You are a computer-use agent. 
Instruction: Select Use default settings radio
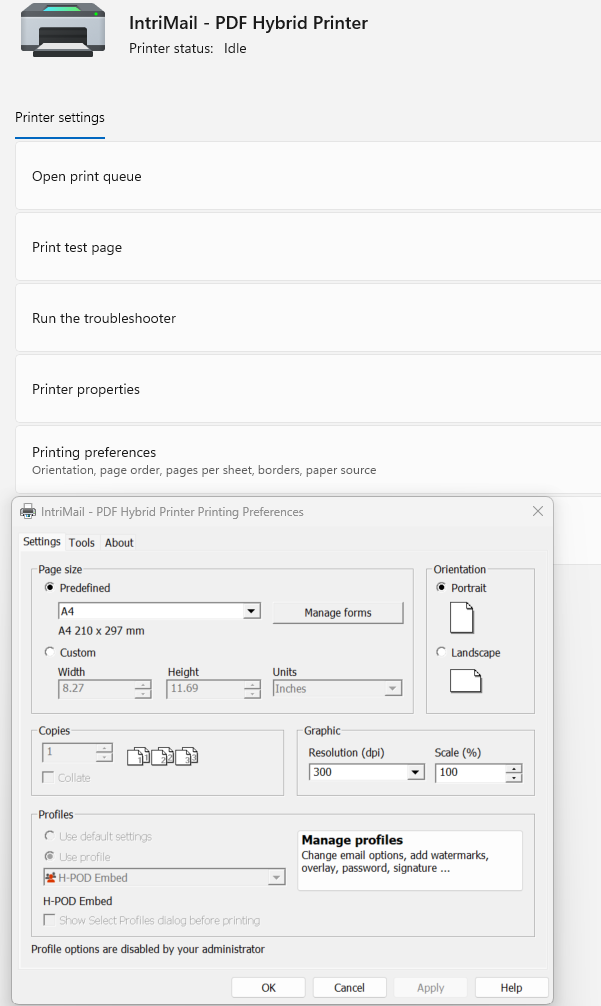point(49,835)
